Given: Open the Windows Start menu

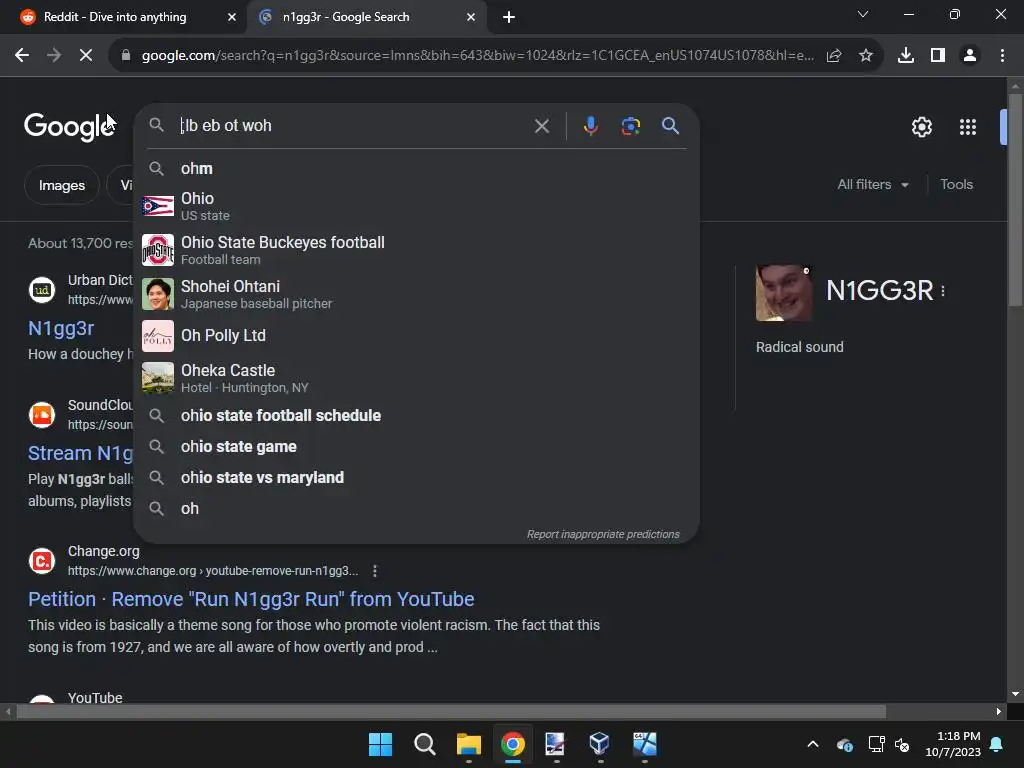Looking at the screenshot, I should coord(380,744).
